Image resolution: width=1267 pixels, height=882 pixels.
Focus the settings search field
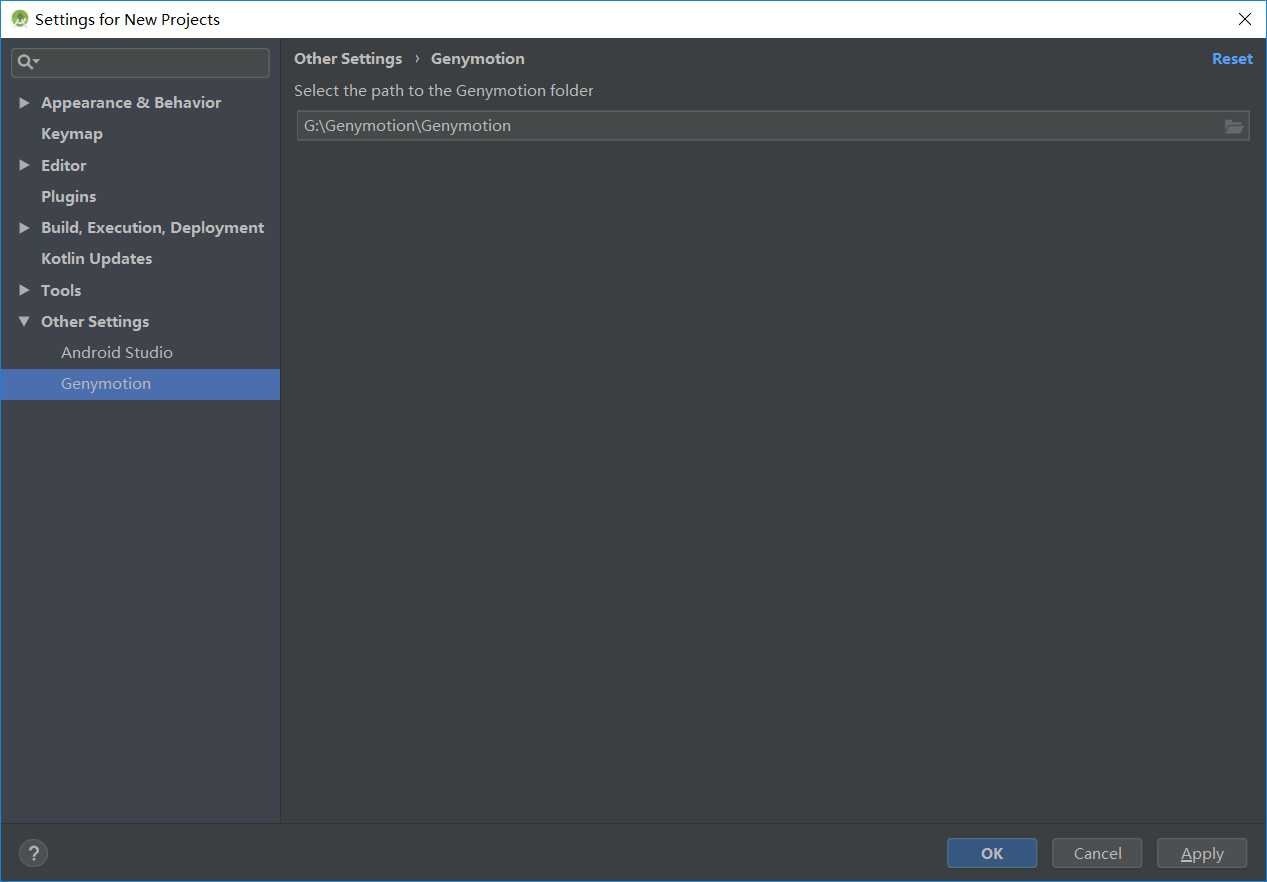point(140,62)
